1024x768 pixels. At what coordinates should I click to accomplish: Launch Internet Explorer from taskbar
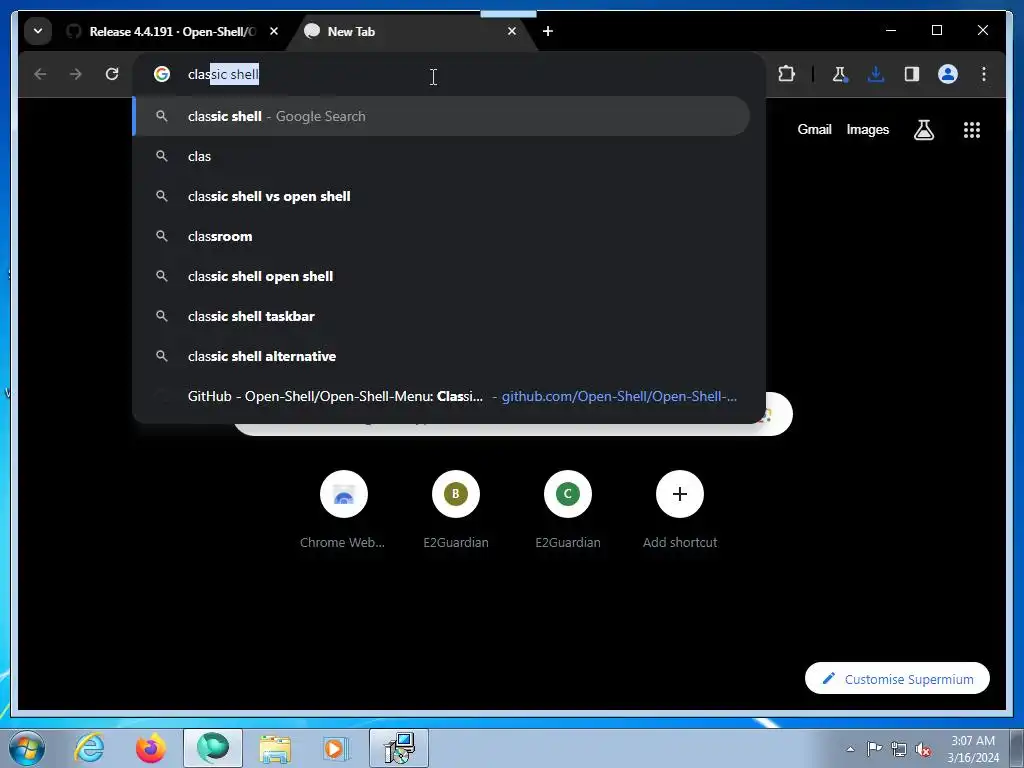[x=89, y=748]
